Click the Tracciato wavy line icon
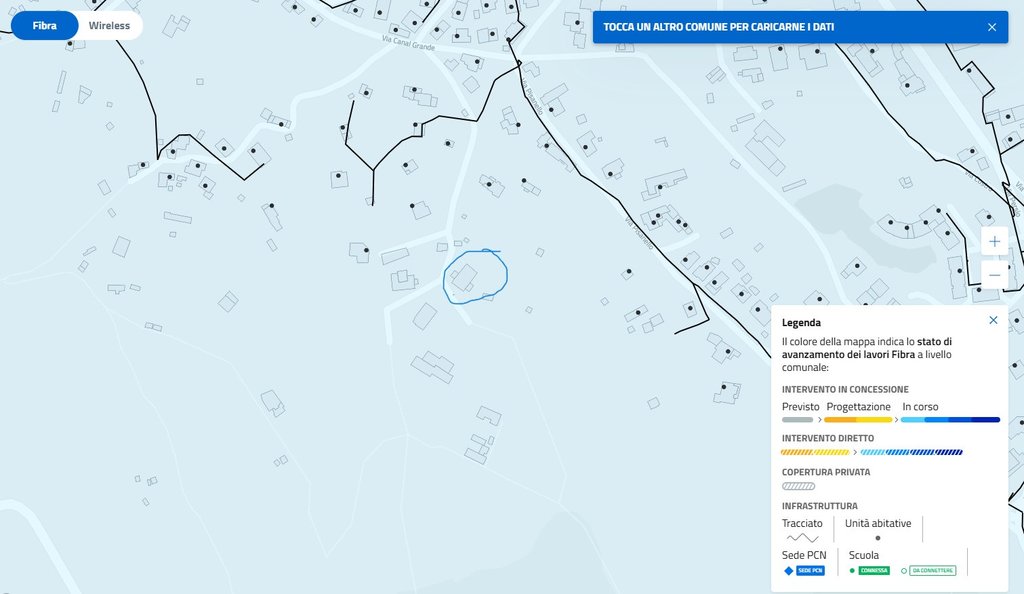The image size is (1024, 594). point(802,538)
